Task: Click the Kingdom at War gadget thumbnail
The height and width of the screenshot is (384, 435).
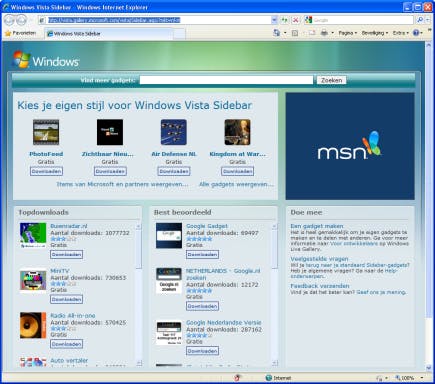Action: pos(237,132)
